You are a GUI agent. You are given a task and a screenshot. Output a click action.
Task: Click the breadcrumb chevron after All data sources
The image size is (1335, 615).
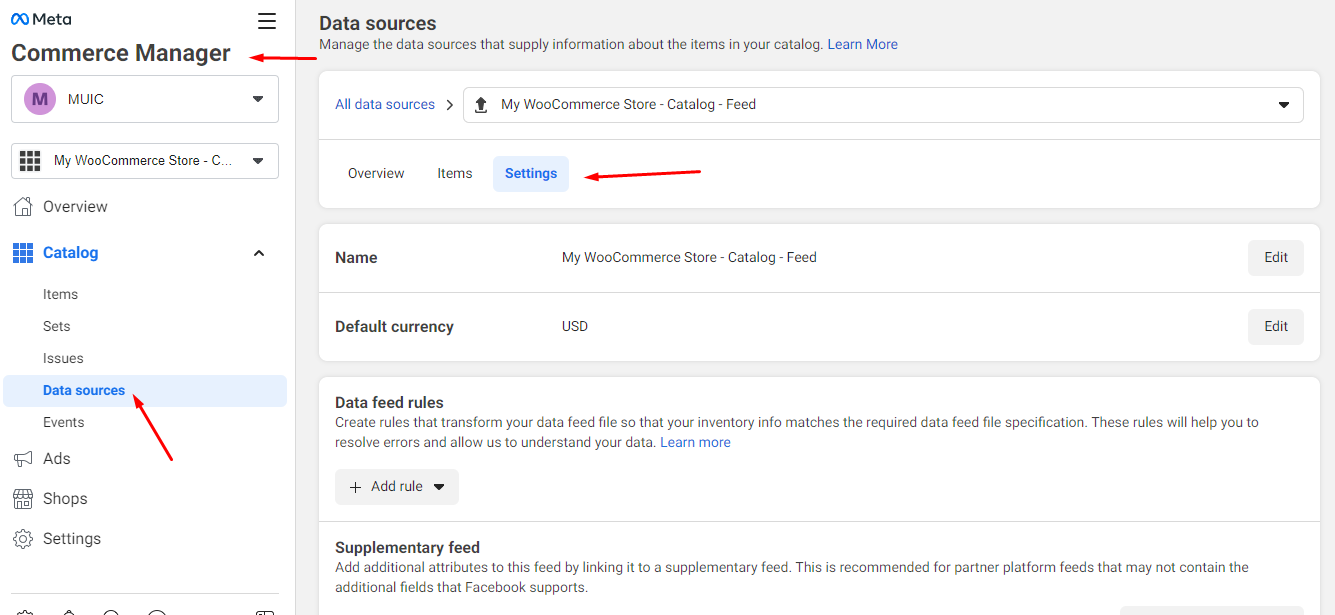point(450,104)
